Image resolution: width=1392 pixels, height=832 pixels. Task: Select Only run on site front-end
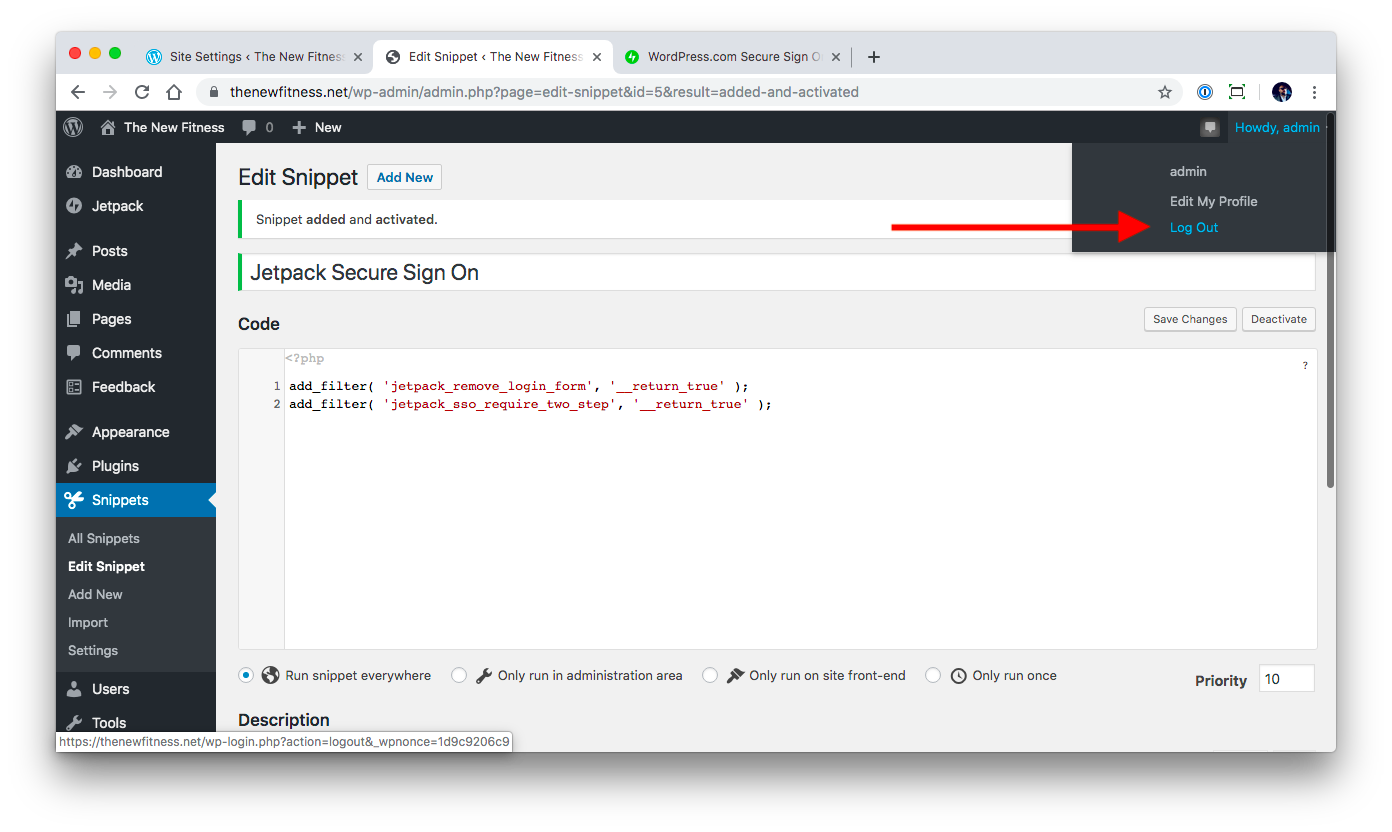tap(710, 675)
